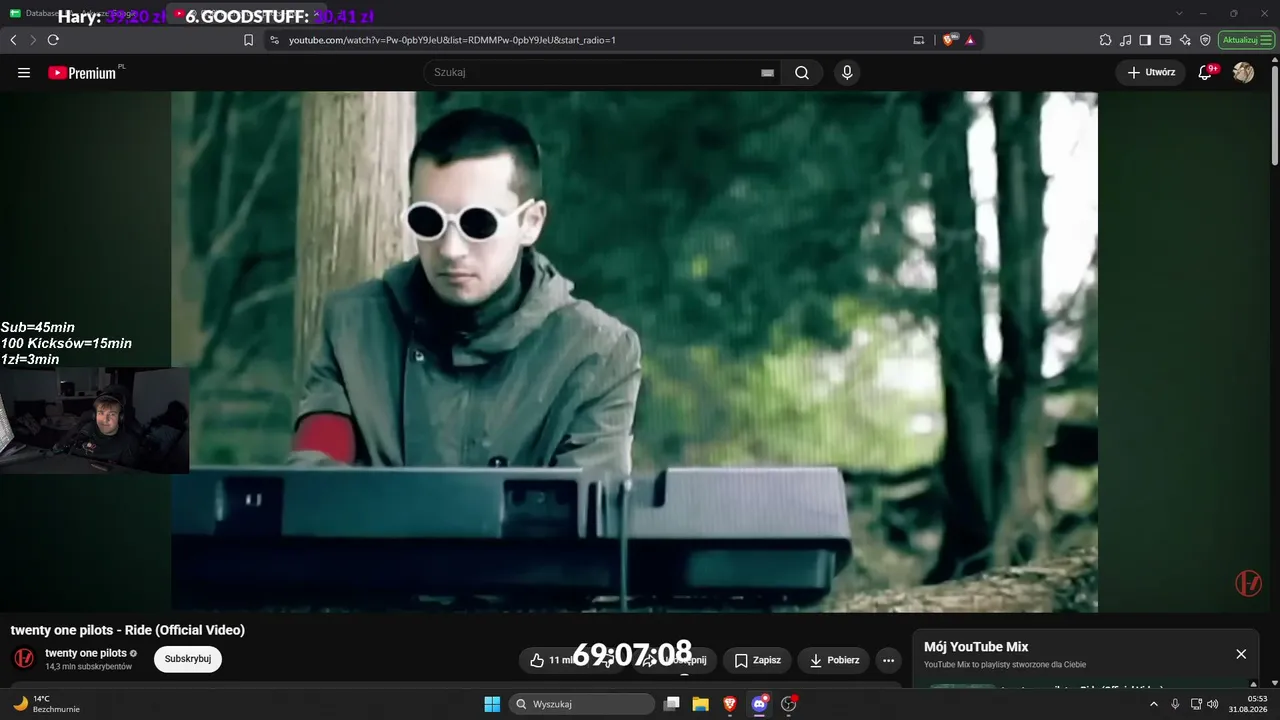1280x720 pixels.
Task: Open the media control music-note icon
Action: click(x=1126, y=40)
